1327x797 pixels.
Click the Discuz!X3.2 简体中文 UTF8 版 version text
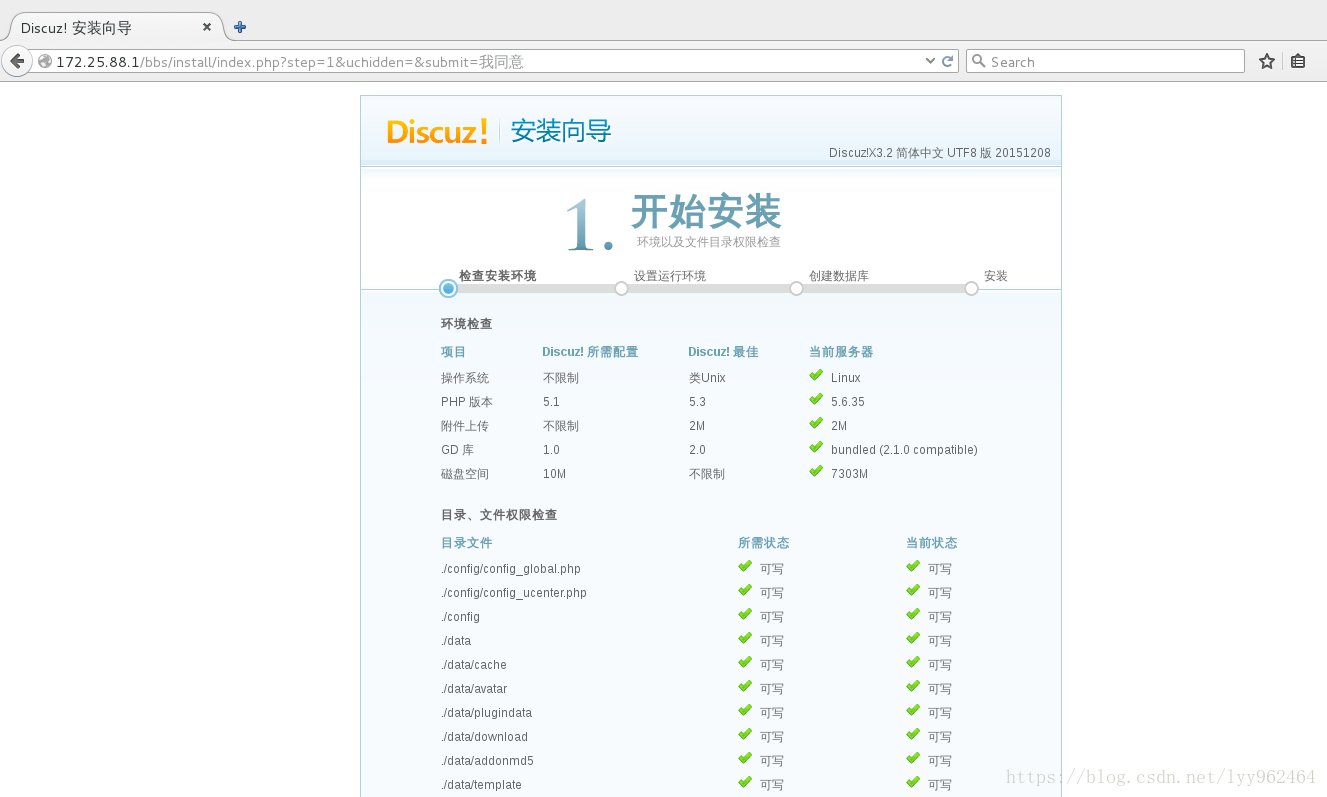939,153
